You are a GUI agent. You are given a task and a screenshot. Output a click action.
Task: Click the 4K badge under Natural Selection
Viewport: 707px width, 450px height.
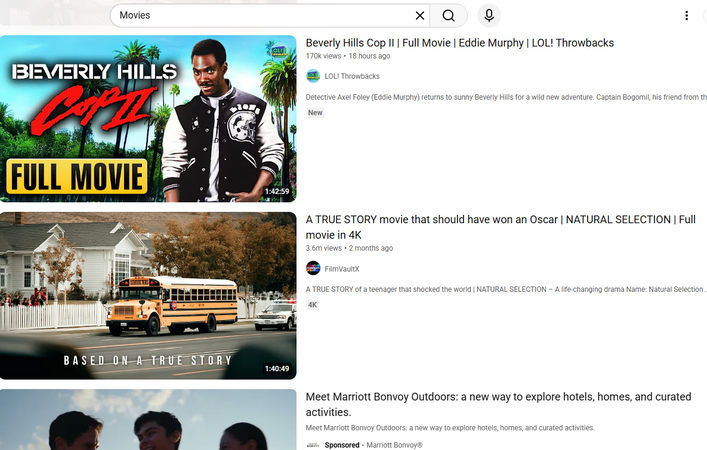pos(312,305)
